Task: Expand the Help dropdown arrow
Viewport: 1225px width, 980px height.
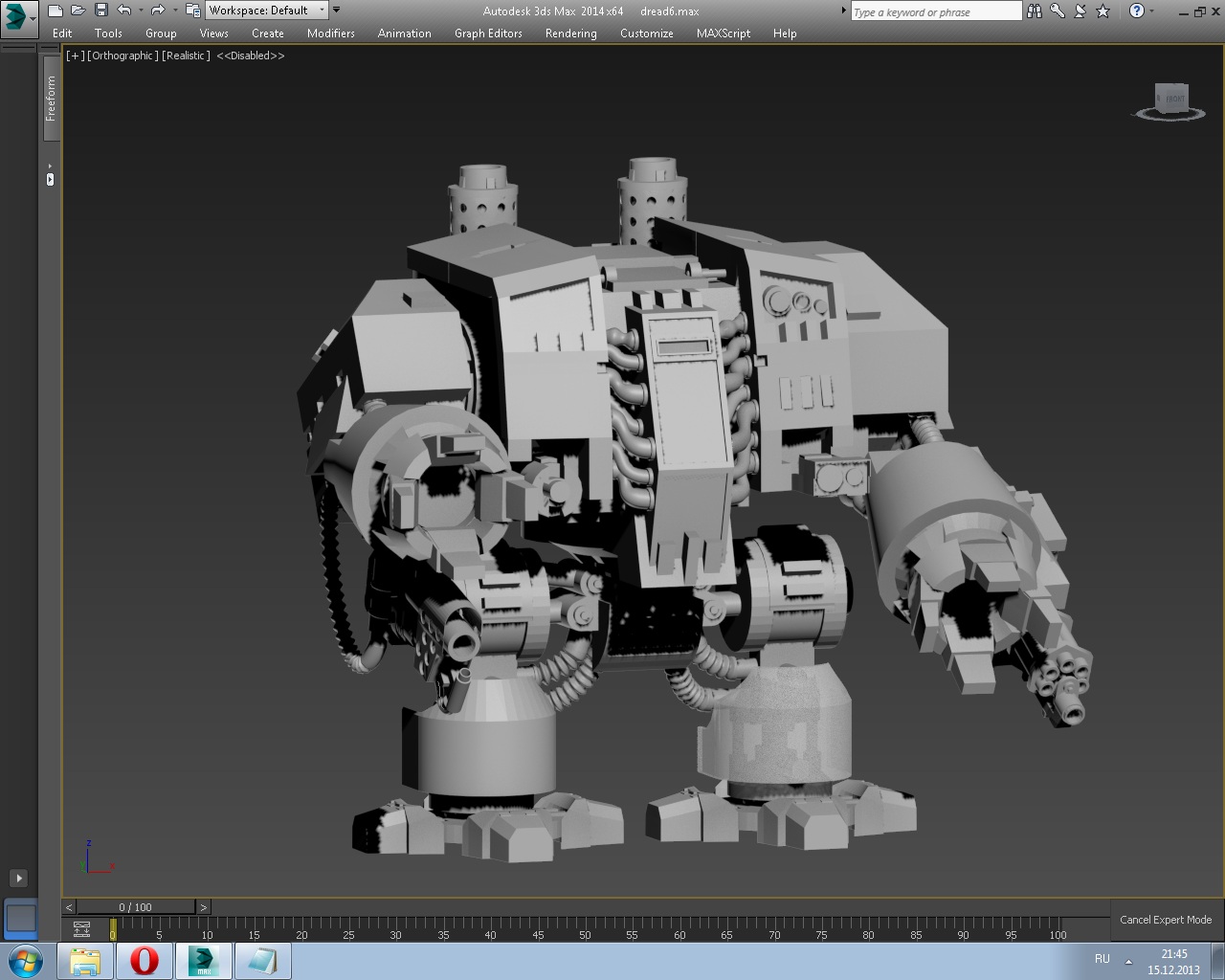Action: click(1150, 11)
